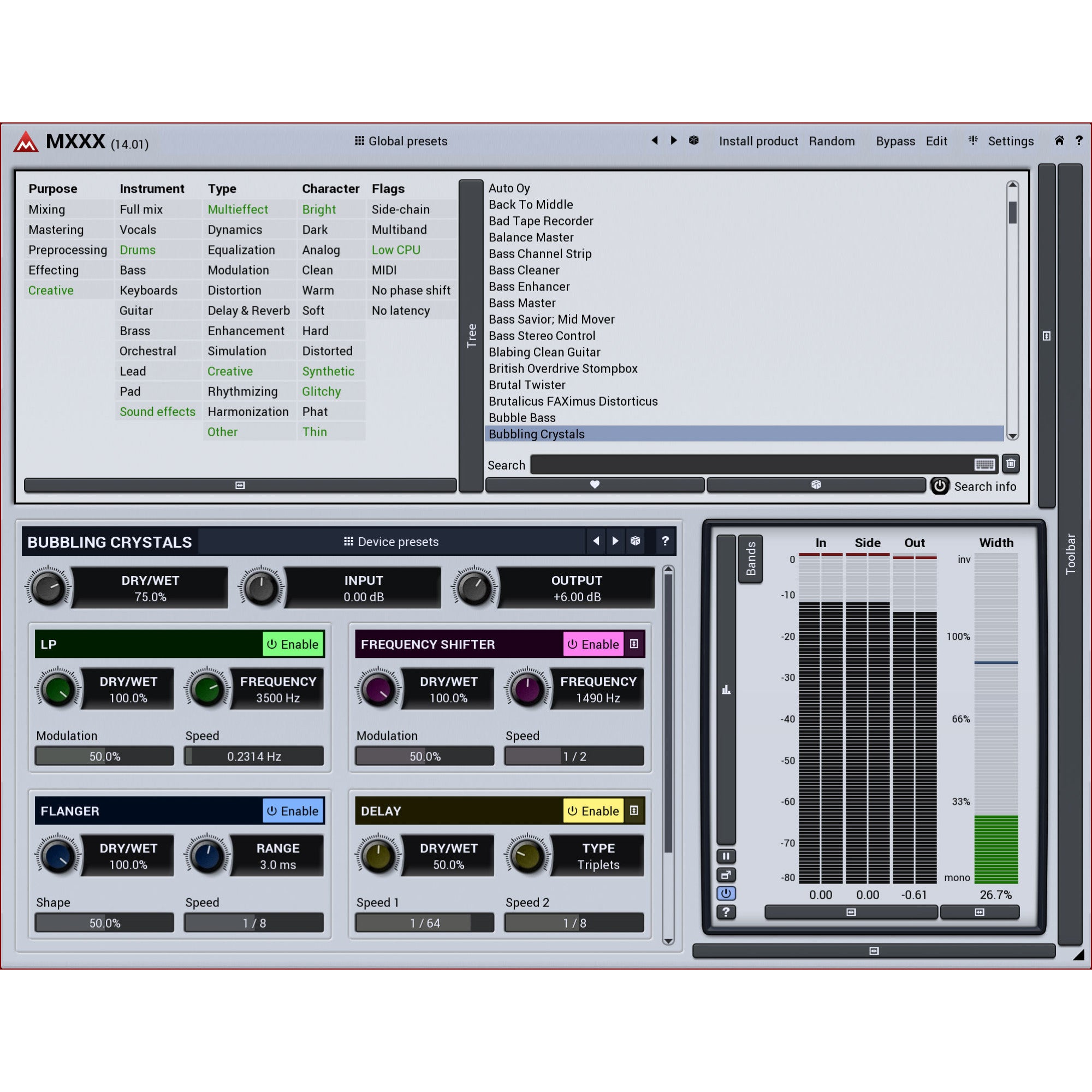Click previous device preset arrow
Screen dimensions: 1092x1092
click(x=596, y=541)
